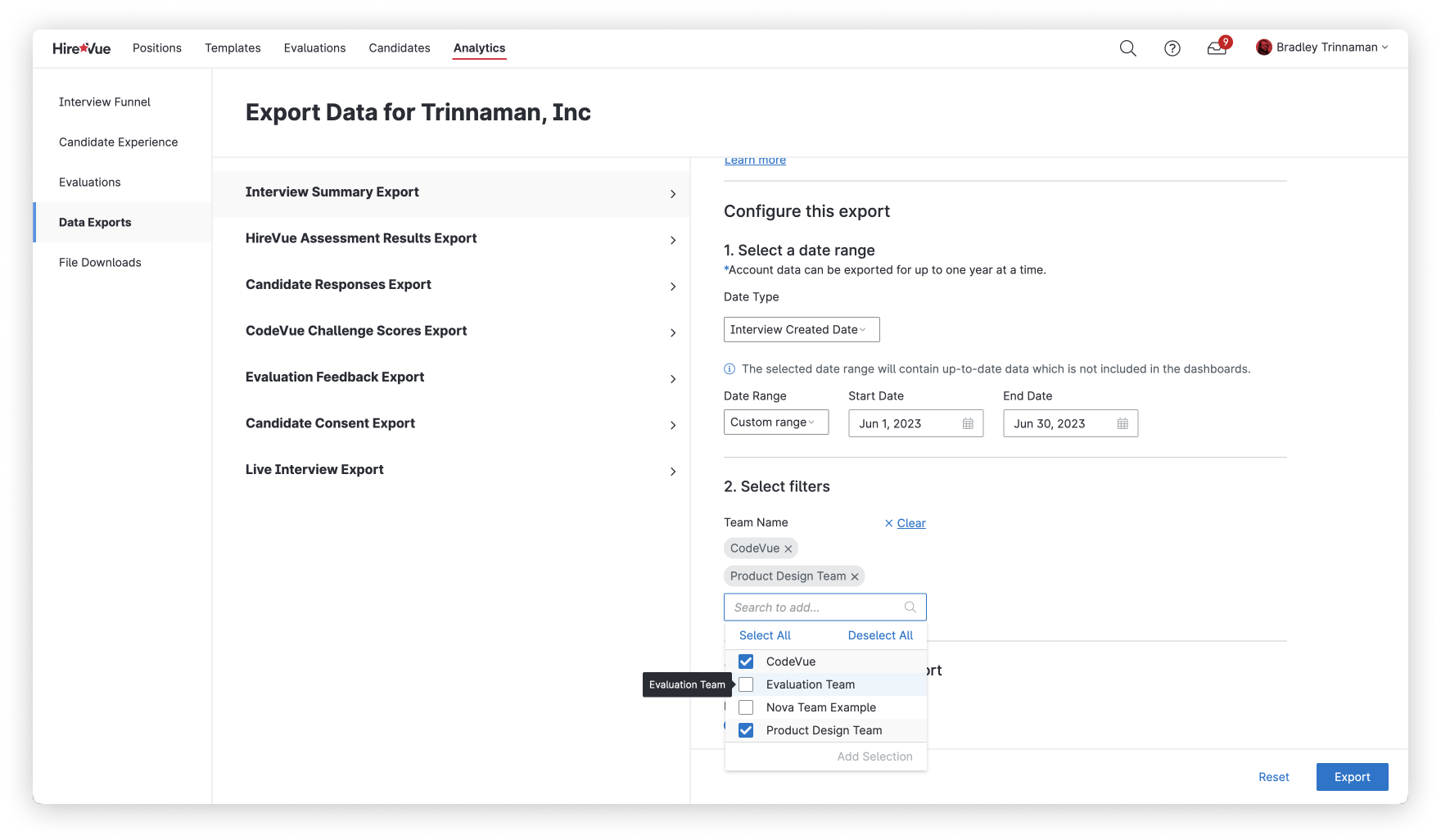Click the info icon beside date range note

[730, 369]
